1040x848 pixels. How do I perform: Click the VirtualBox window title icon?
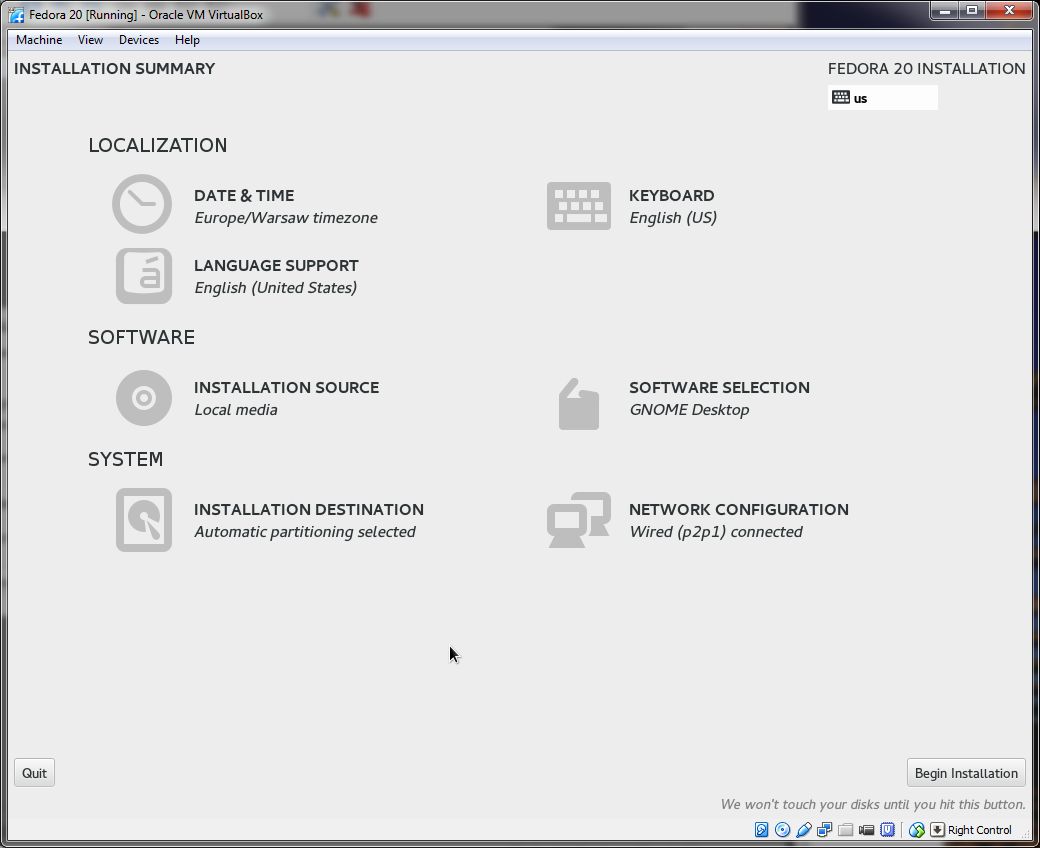tap(17, 15)
